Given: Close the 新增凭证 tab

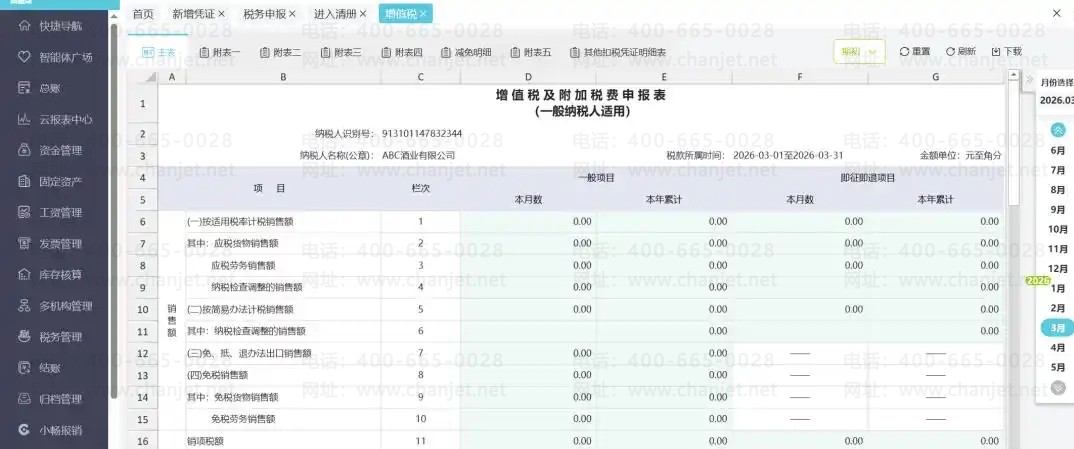Looking at the screenshot, I should coord(221,14).
